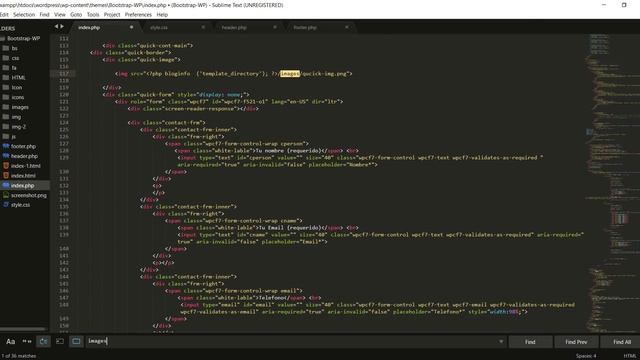Click the Find button
This screenshot has height=360, width=640.
click(530, 342)
